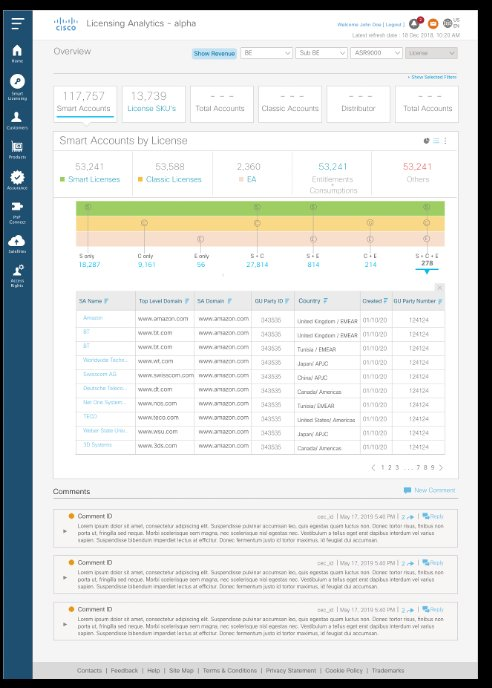Expand the third comment's triangle
492x688 pixels.
(65, 624)
